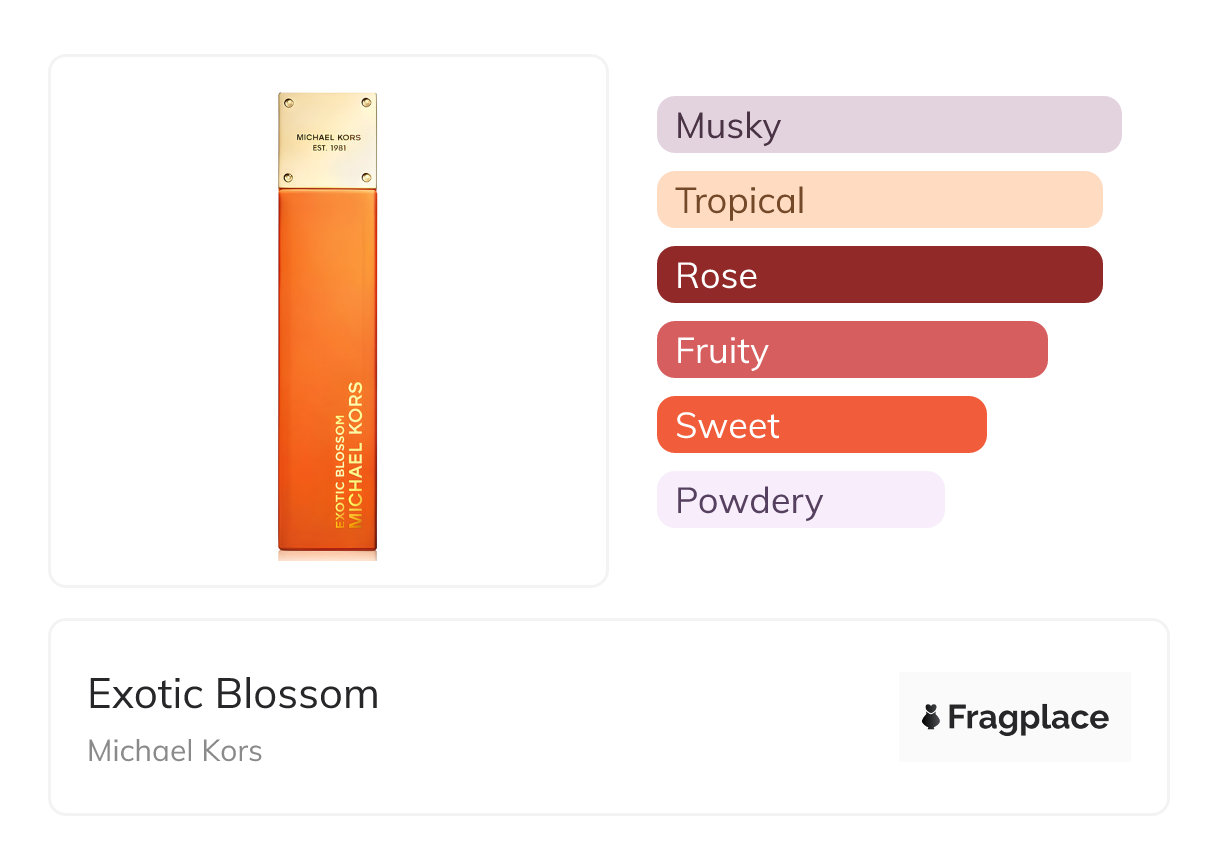
Task: Select the peach Tropical accord bar
Action: (879, 200)
